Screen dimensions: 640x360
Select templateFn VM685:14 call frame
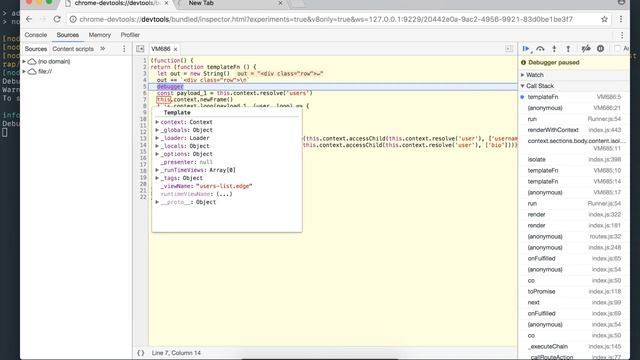point(574,181)
